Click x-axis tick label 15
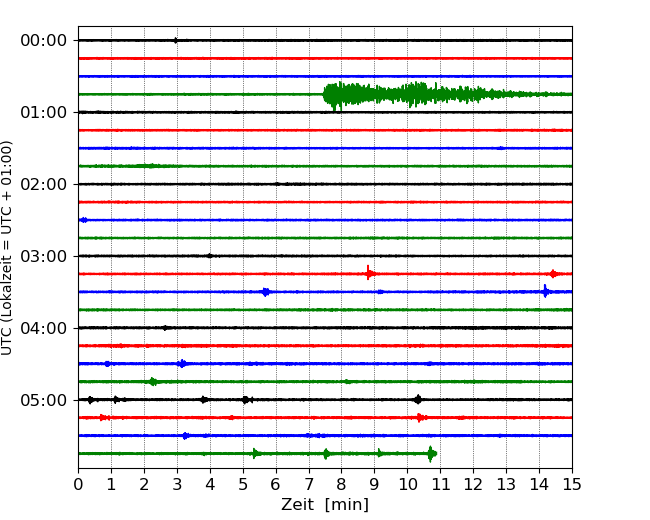The image size is (650, 520). [572, 484]
